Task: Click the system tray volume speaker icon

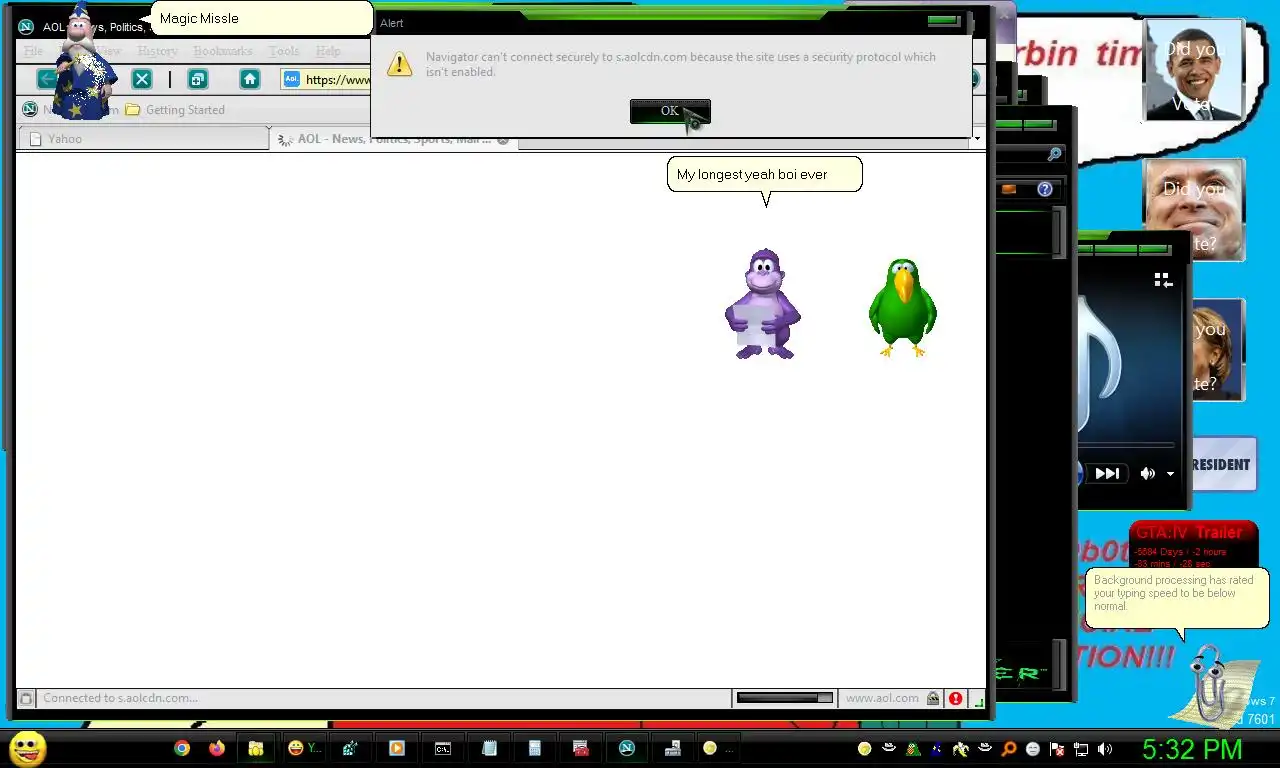Action: click(x=1105, y=749)
